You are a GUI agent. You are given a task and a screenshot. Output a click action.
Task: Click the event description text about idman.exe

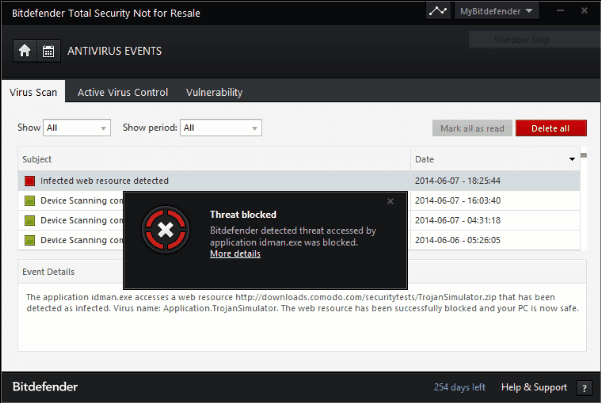click(302, 303)
